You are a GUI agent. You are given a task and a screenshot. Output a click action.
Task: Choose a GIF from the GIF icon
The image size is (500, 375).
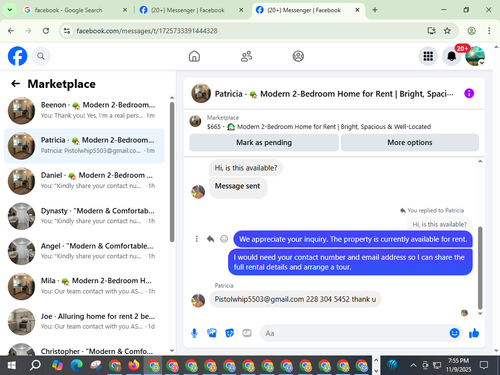coord(247,333)
